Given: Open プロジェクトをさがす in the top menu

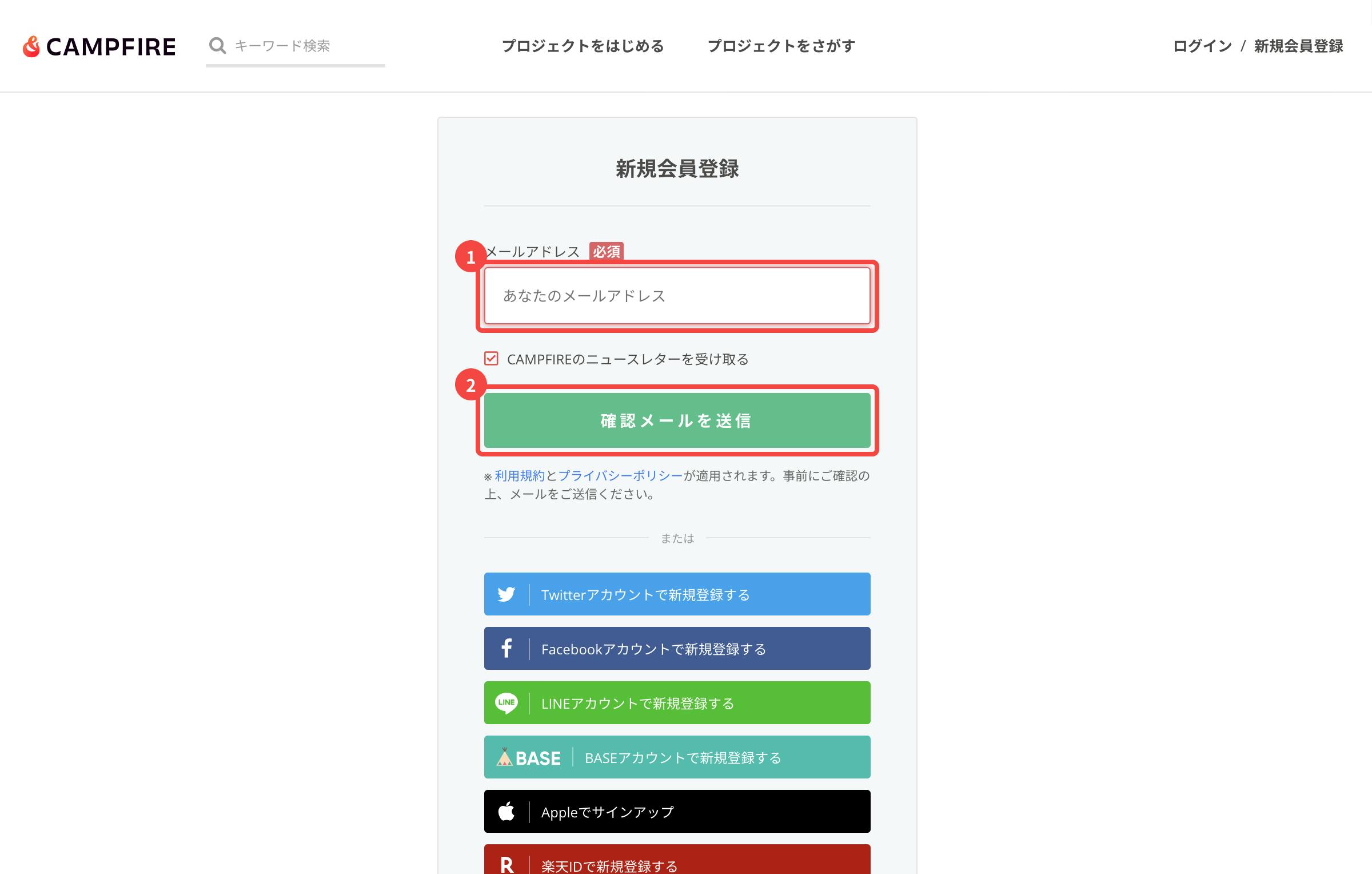Looking at the screenshot, I should click(781, 46).
